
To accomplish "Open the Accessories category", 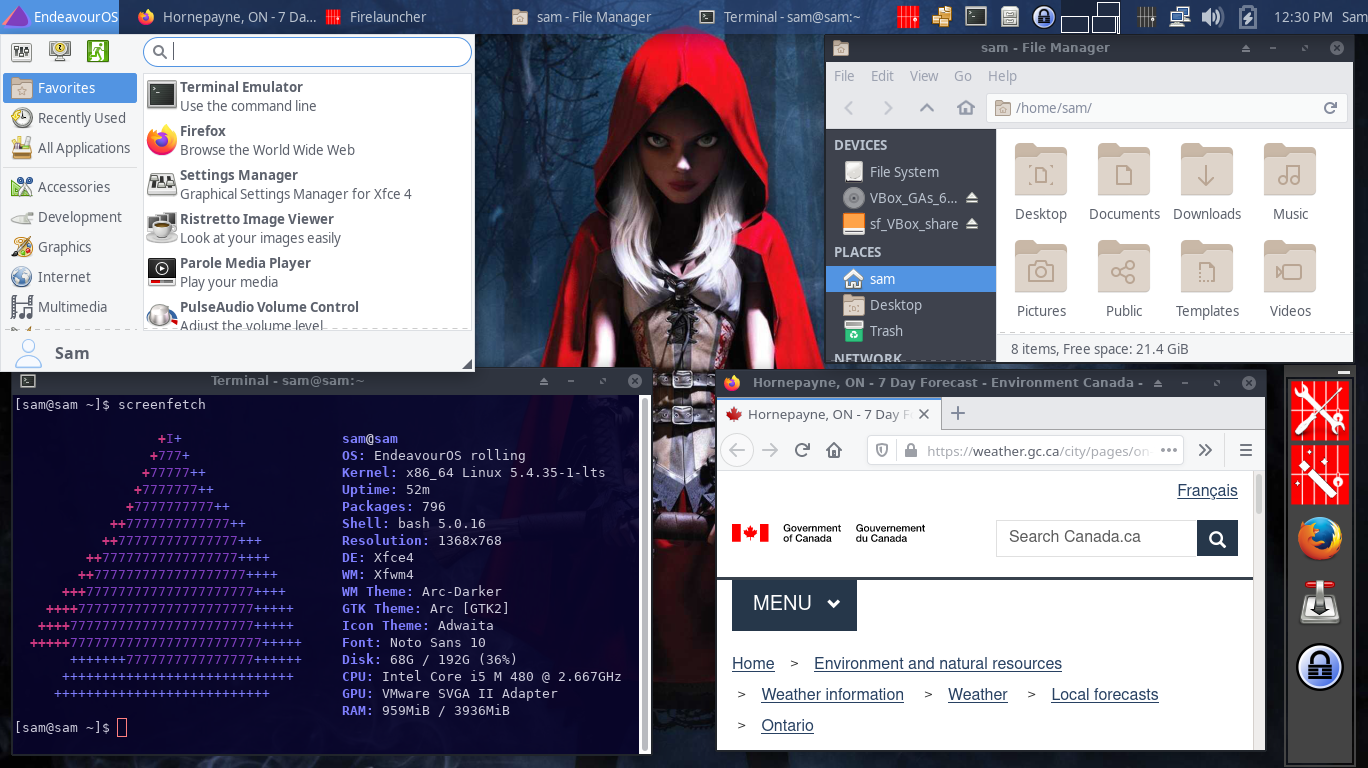I will pos(70,187).
